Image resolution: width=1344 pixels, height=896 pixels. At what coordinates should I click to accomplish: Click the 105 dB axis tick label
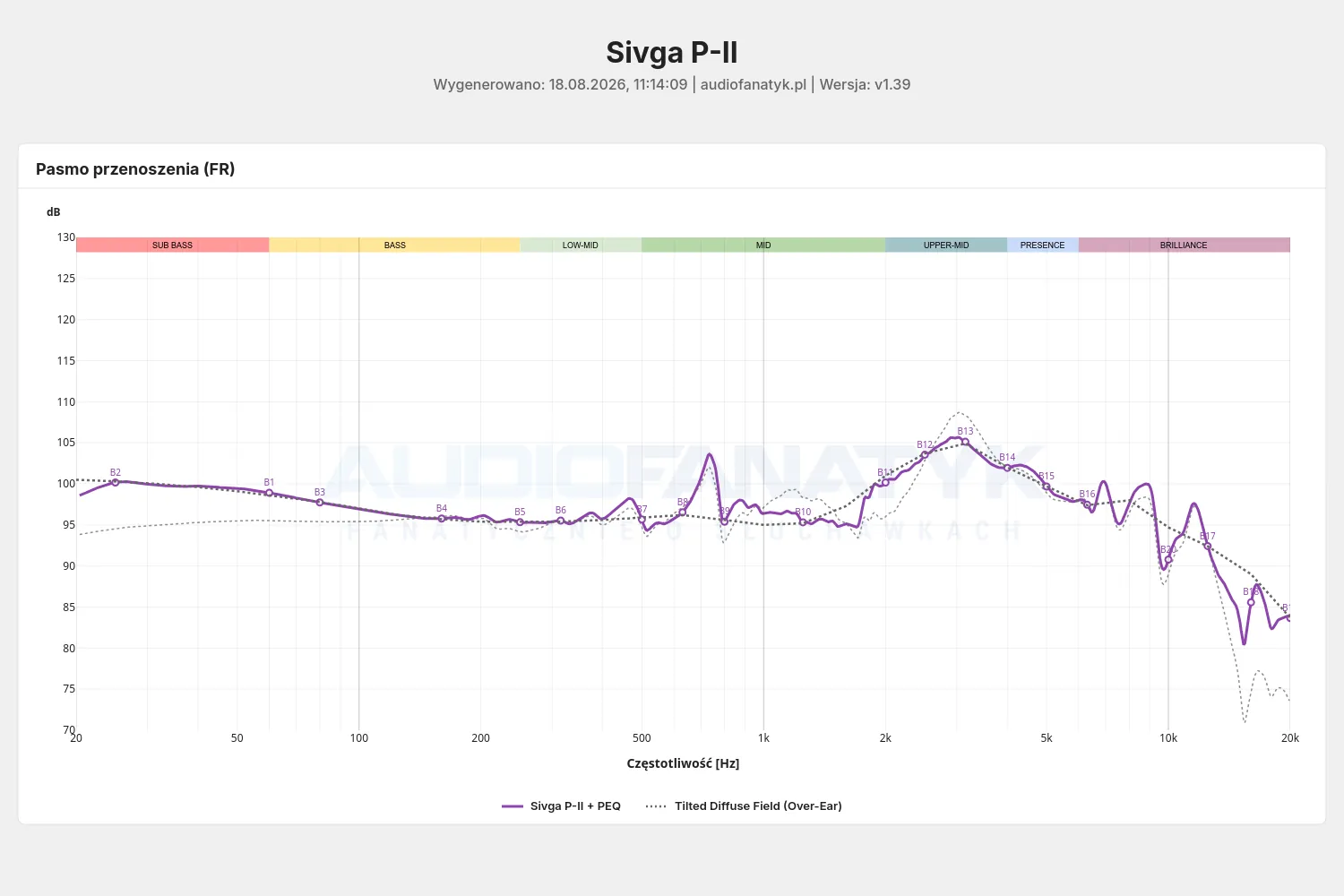66,443
